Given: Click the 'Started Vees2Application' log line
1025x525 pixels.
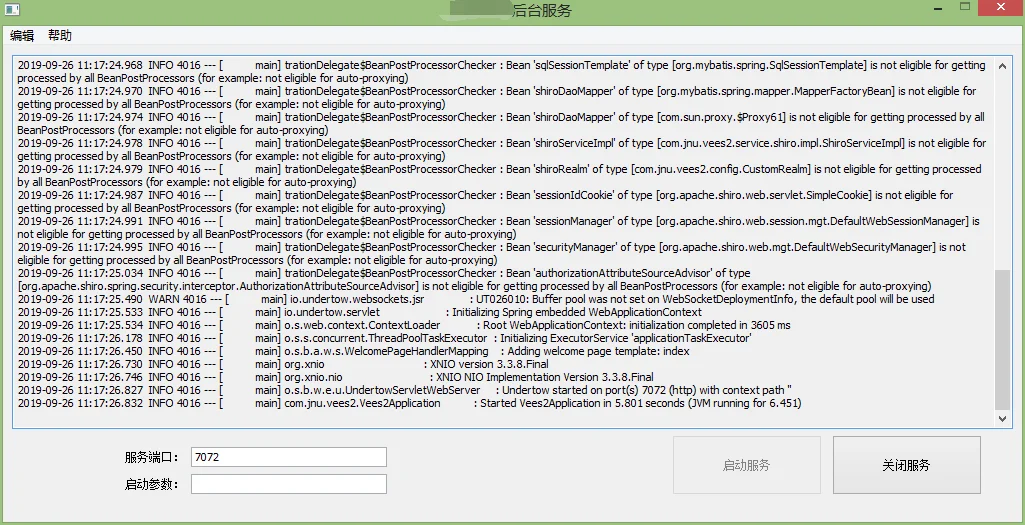Looking at the screenshot, I should coord(409,403).
